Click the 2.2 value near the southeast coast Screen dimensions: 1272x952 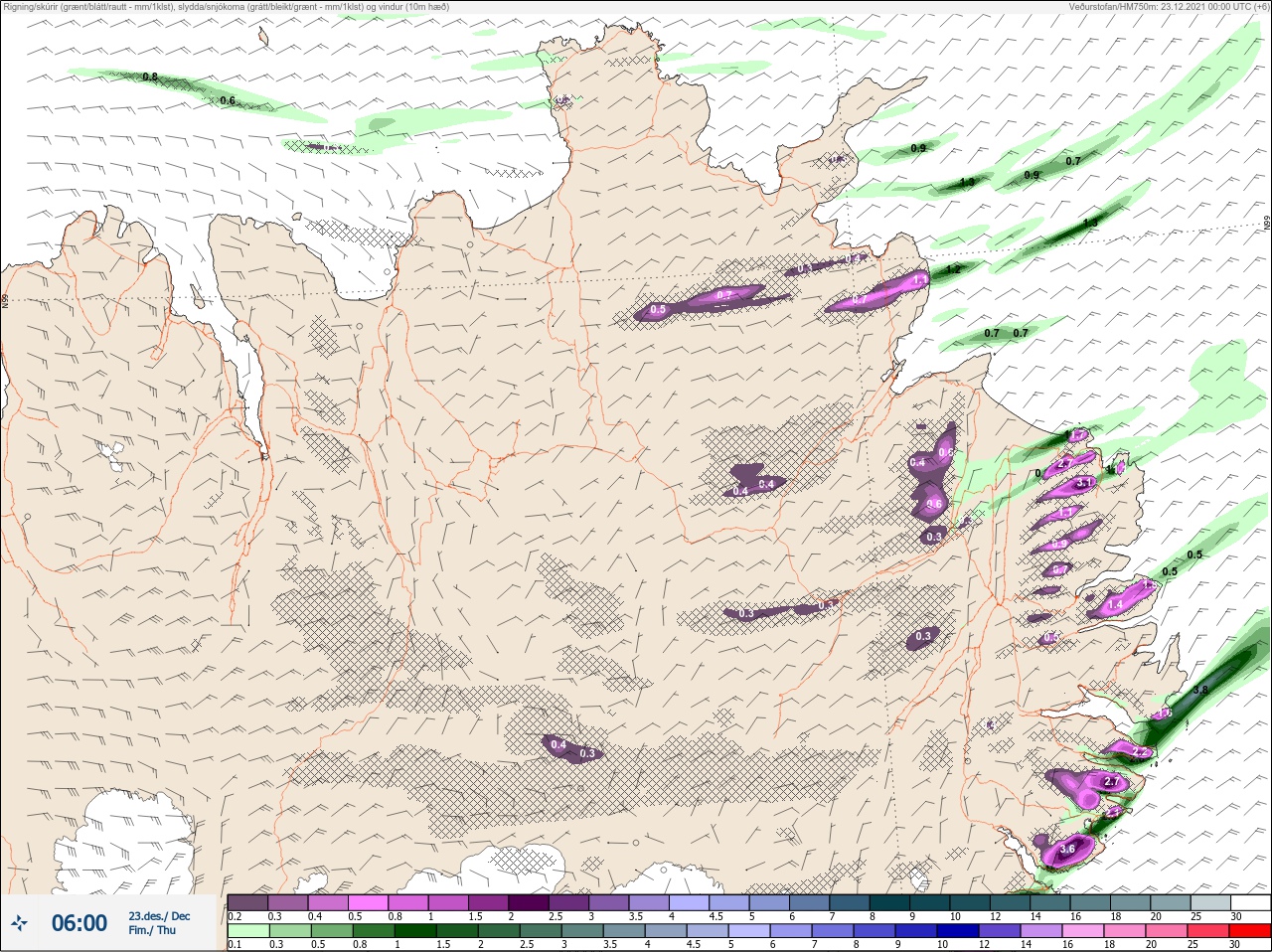coord(1140,752)
